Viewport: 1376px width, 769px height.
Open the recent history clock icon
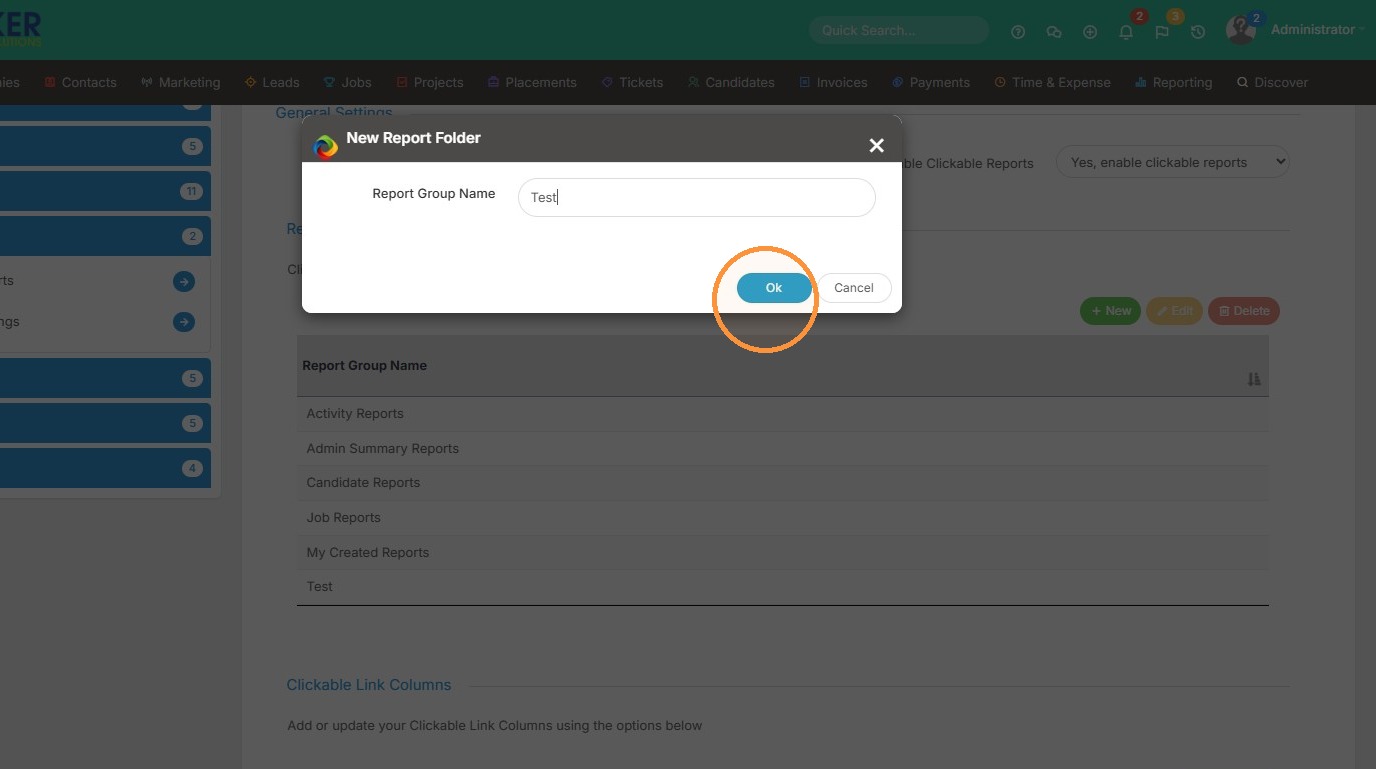click(1198, 32)
